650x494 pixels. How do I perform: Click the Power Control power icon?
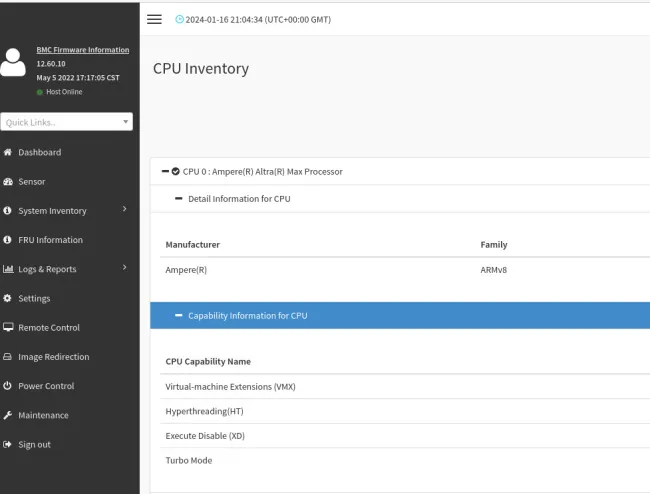point(8,386)
